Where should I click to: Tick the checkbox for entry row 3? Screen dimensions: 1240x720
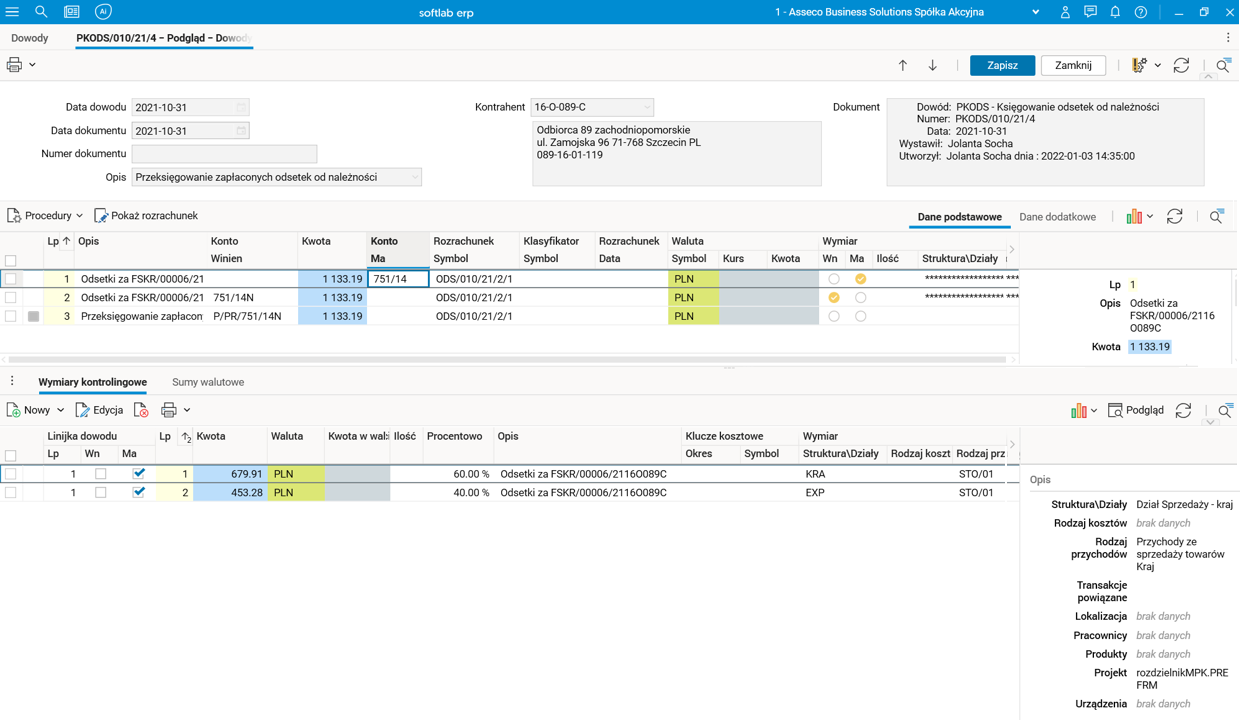coord(11,316)
